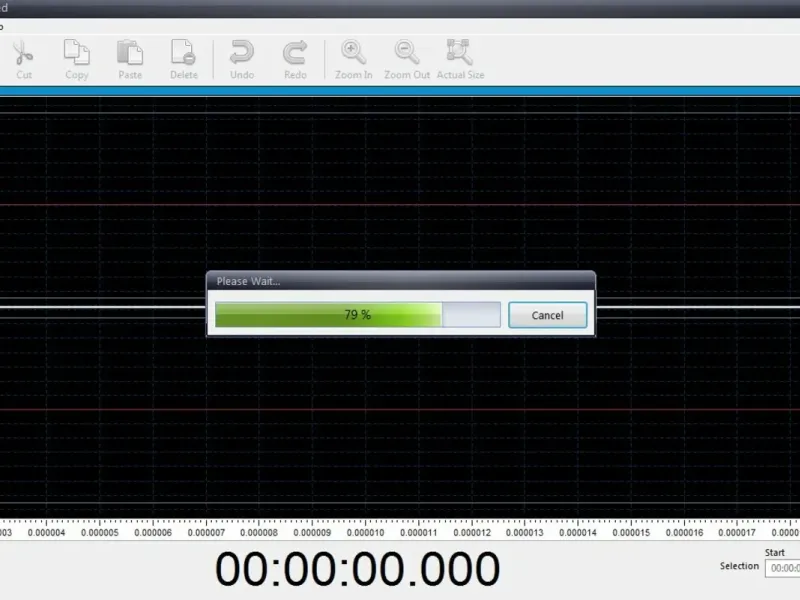The height and width of the screenshot is (600, 800).
Task: Click the Selection Start time field
Action: 782,568
